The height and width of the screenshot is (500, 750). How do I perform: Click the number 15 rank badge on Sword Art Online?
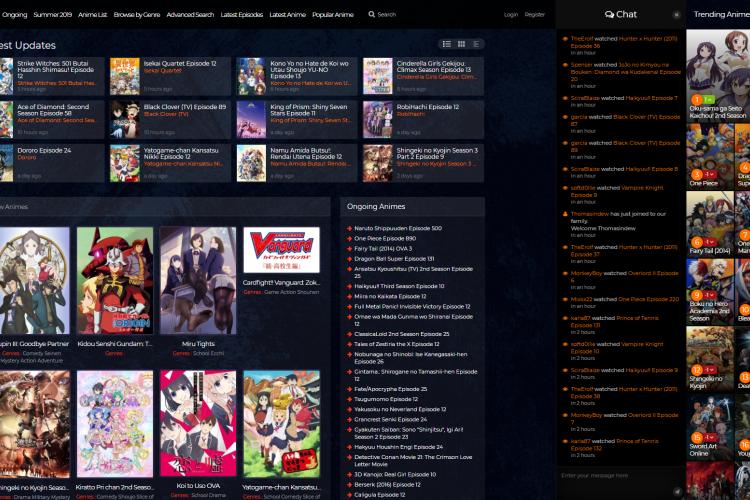tap(696, 437)
